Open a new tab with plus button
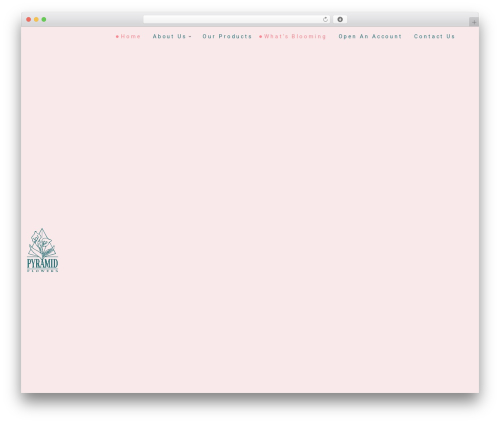The height and width of the screenshot is (423, 500). point(474,22)
